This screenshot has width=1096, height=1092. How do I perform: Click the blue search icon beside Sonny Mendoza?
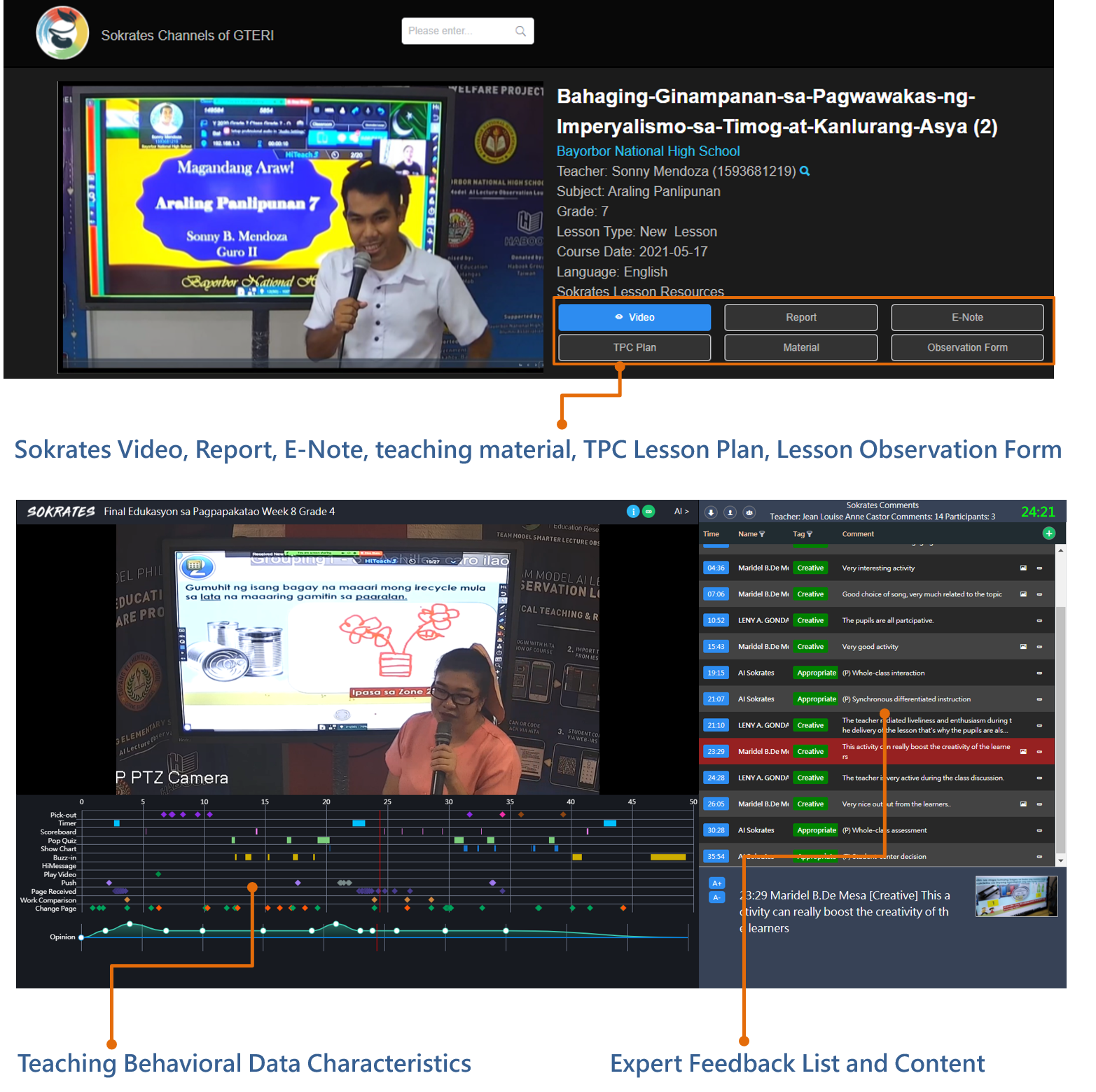[x=805, y=171]
